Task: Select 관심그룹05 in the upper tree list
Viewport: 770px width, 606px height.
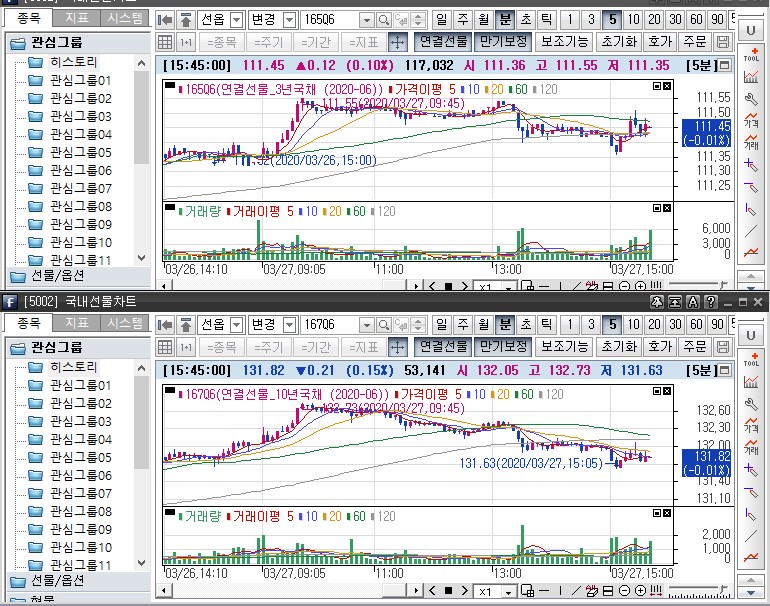Action: click(x=80, y=152)
